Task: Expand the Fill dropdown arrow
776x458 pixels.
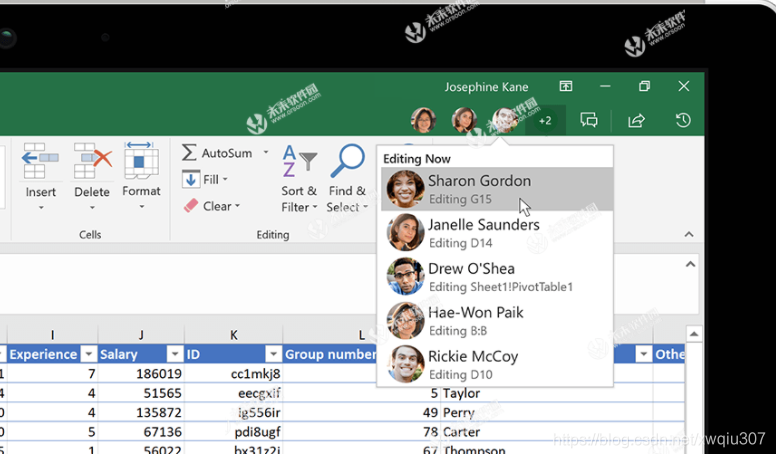Action: pos(225,179)
